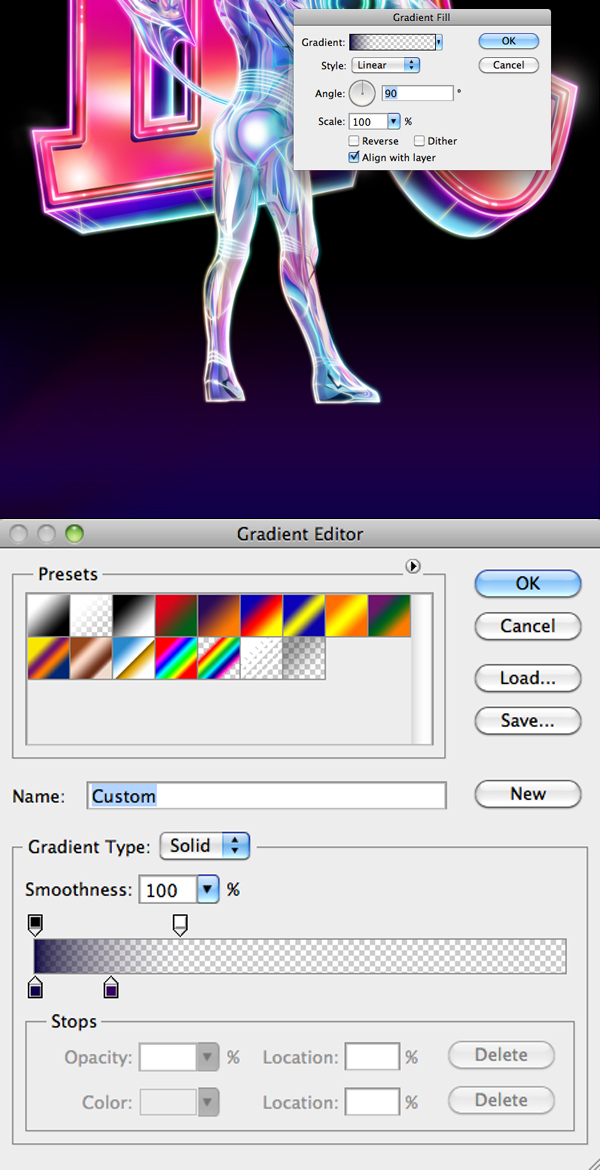Image resolution: width=600 pixels, height=1170 pixels.
Task: Click the opacity stop Location field
Action: tap(372, 1057)
